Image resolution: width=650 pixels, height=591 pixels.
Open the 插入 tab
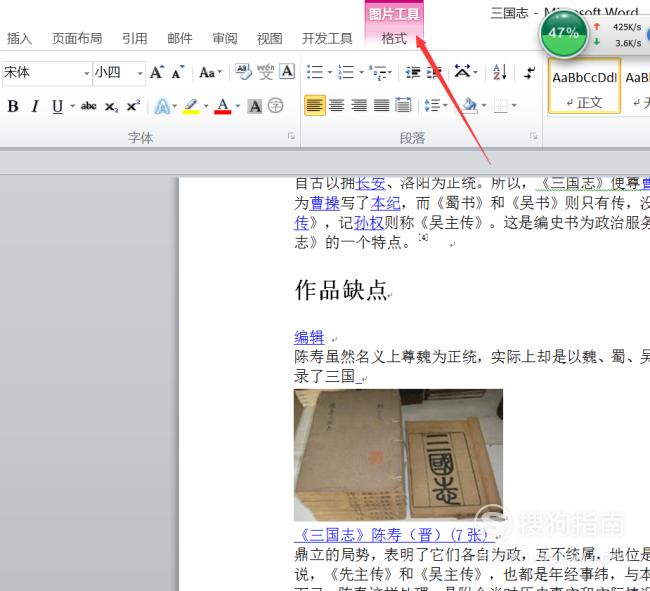(x=19, y=38)
